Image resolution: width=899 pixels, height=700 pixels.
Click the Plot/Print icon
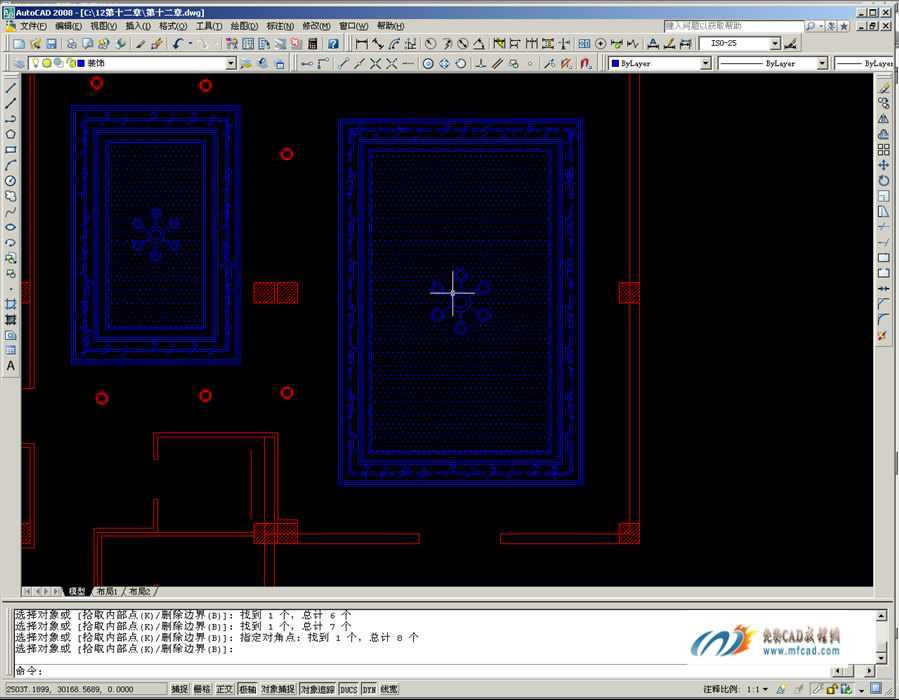pos(71,44)
